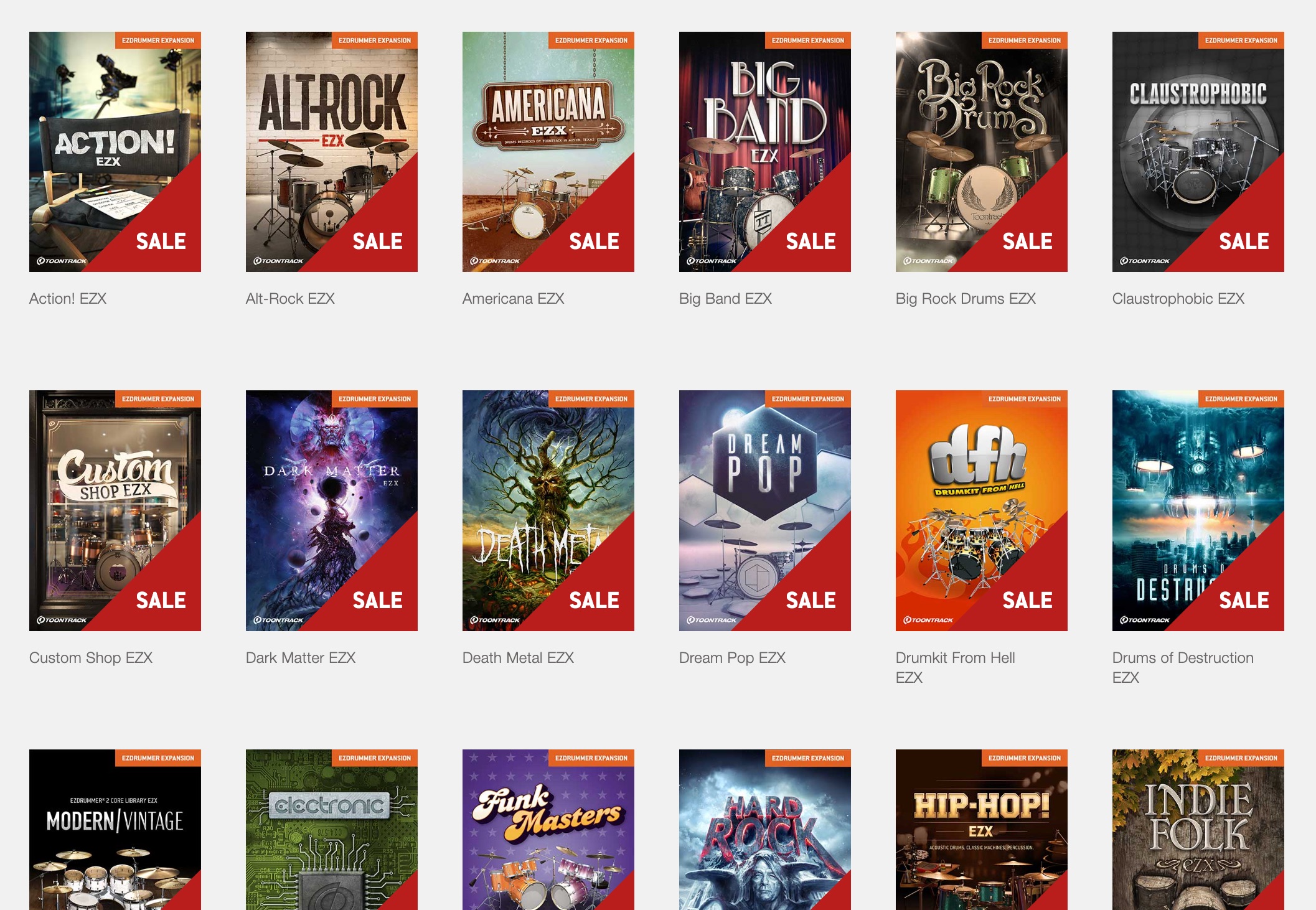Image resolution: width=1316 pixels, height=910 pixels.
Task: Open the Action! EZX product thumbnail
Action: coord(115,152)
